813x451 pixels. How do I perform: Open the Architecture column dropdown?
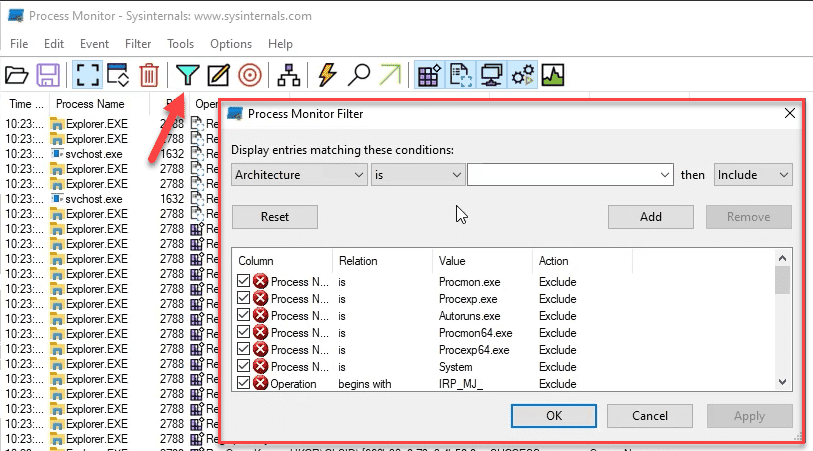299,175
